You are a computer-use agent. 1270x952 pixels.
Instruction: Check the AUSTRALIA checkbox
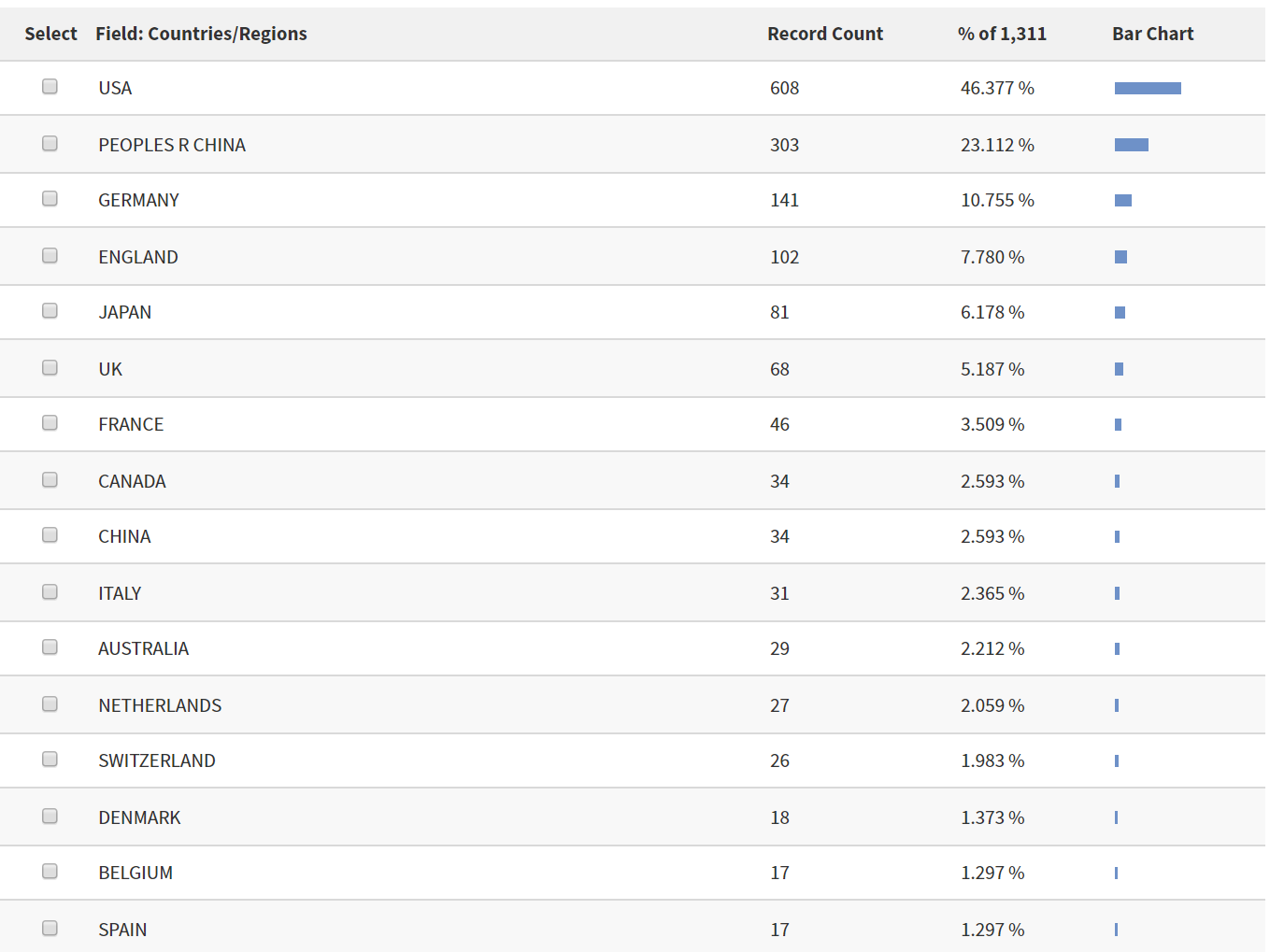pos(50,647)
